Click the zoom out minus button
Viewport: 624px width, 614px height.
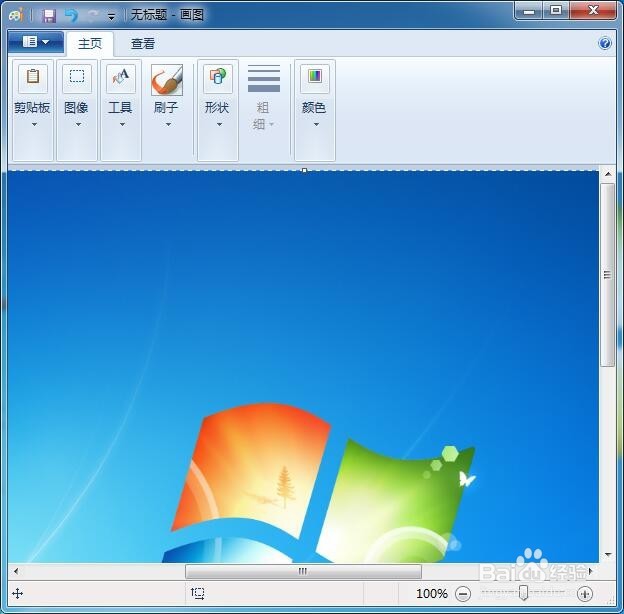point(463,594)
